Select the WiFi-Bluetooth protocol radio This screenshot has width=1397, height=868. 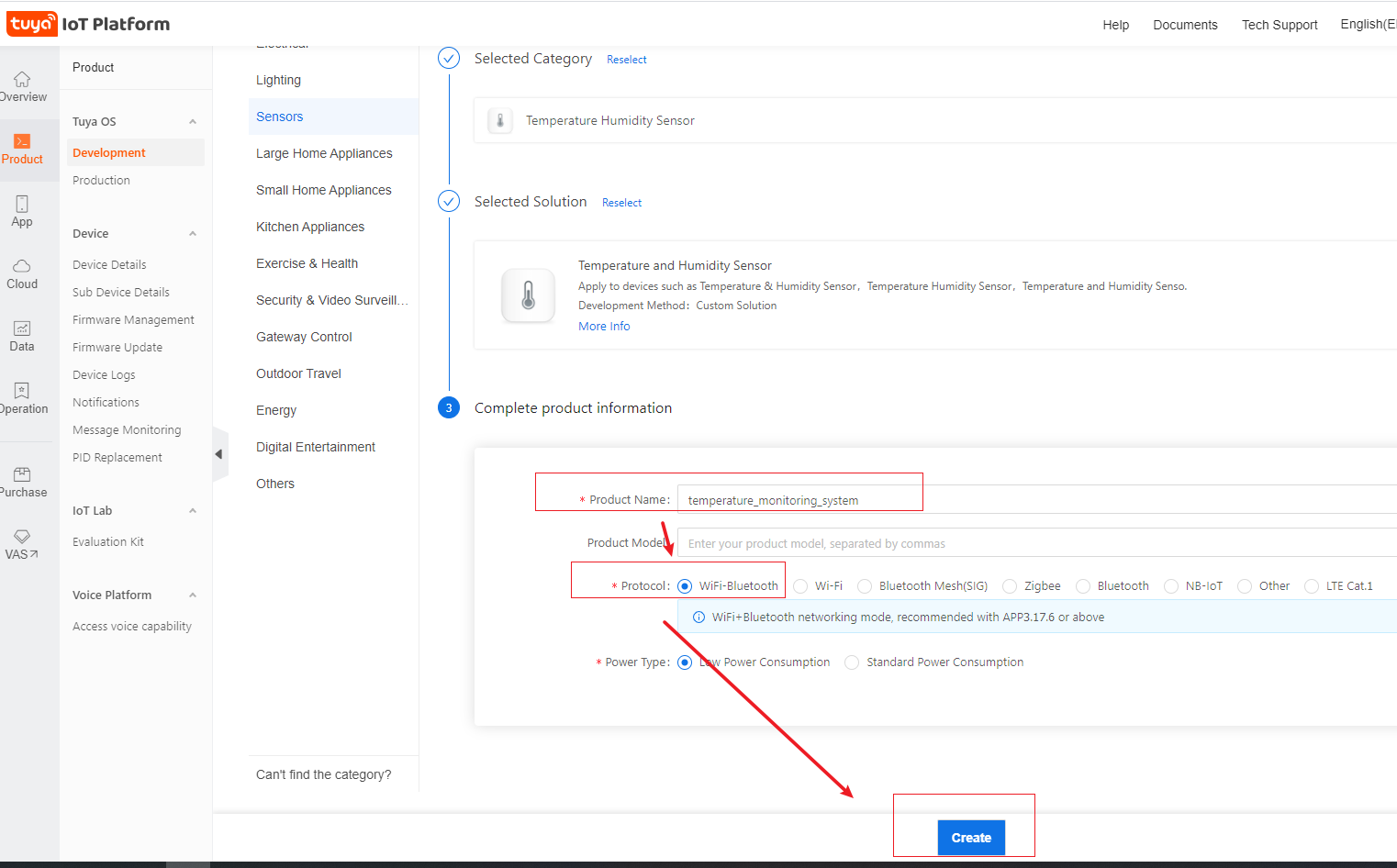(x=685, y=586)
